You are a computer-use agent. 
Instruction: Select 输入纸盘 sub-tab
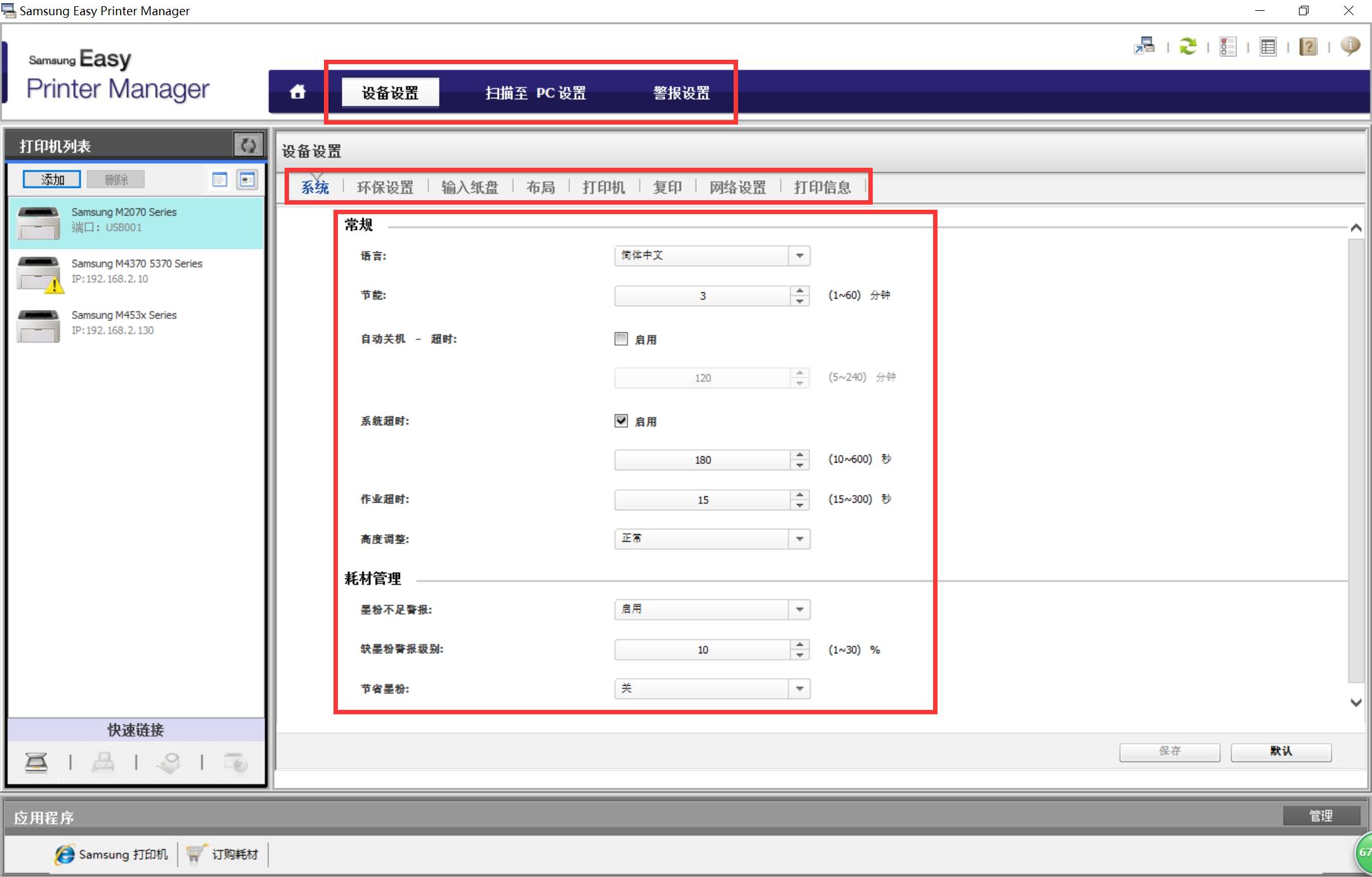tap(470, 187)
